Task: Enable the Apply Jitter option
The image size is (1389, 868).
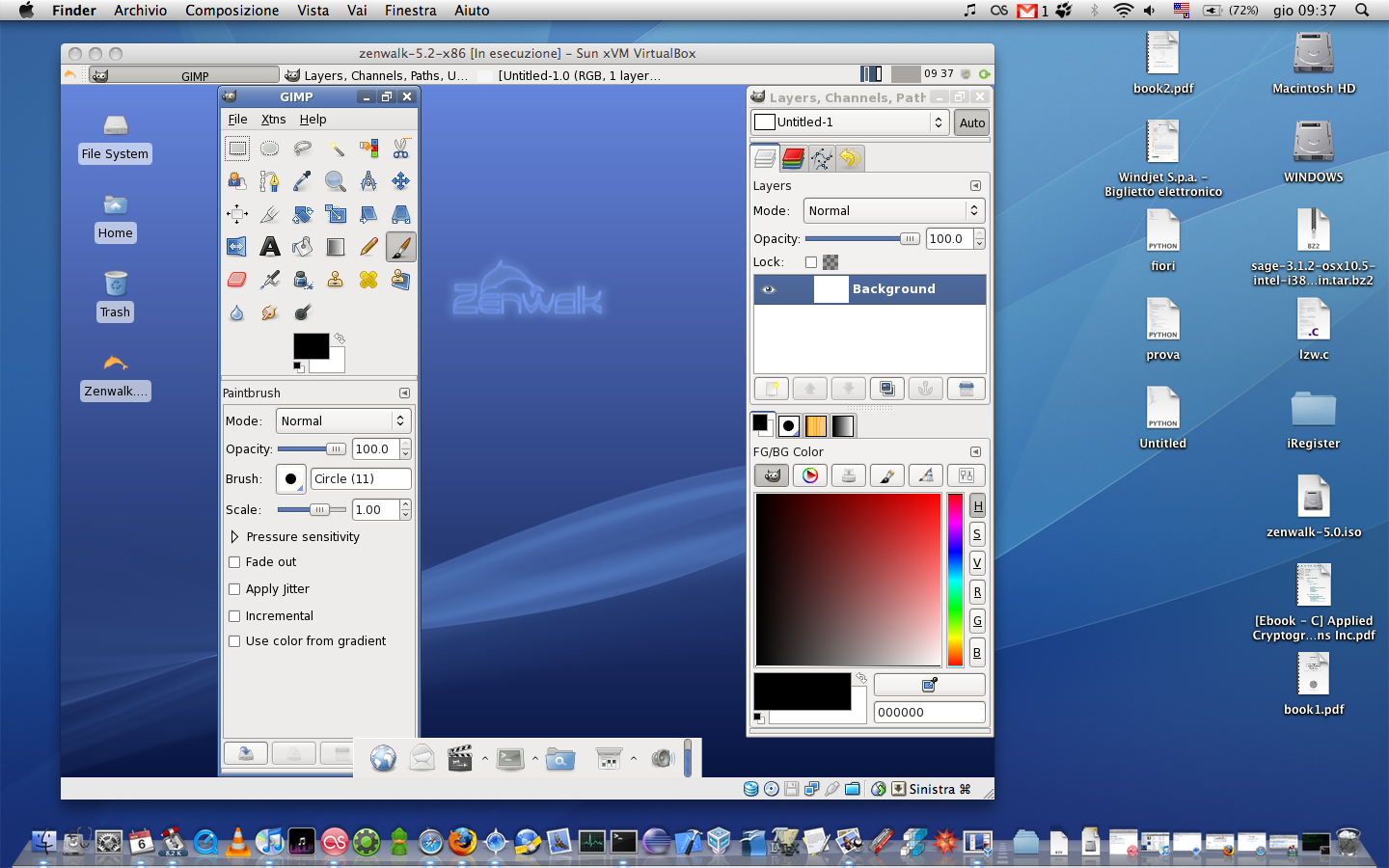Action: (234, 589)
